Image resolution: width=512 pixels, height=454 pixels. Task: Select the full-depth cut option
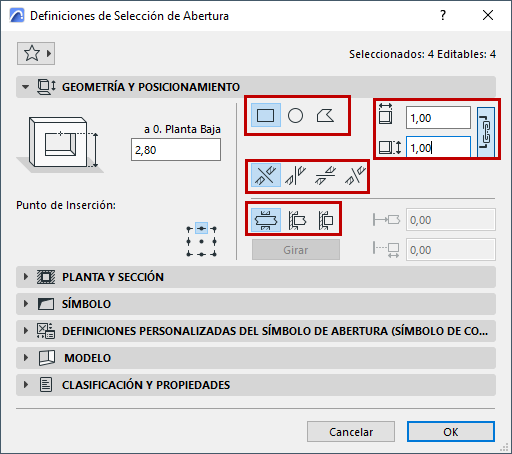pyautogui.click(x=266, y=220)
